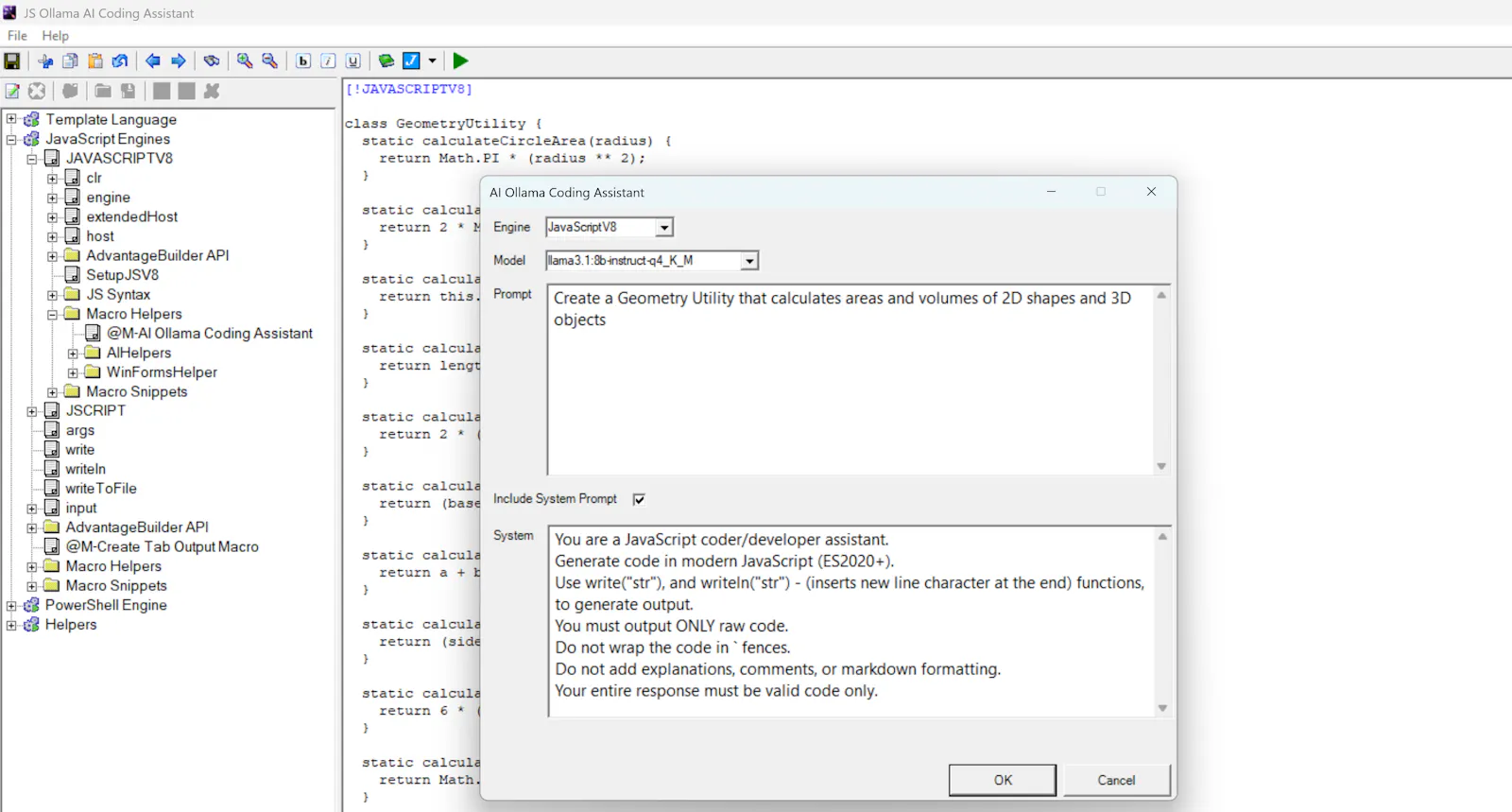Click the [!JAVASCRIPTV8] tag in the editor

pos(409,89)
